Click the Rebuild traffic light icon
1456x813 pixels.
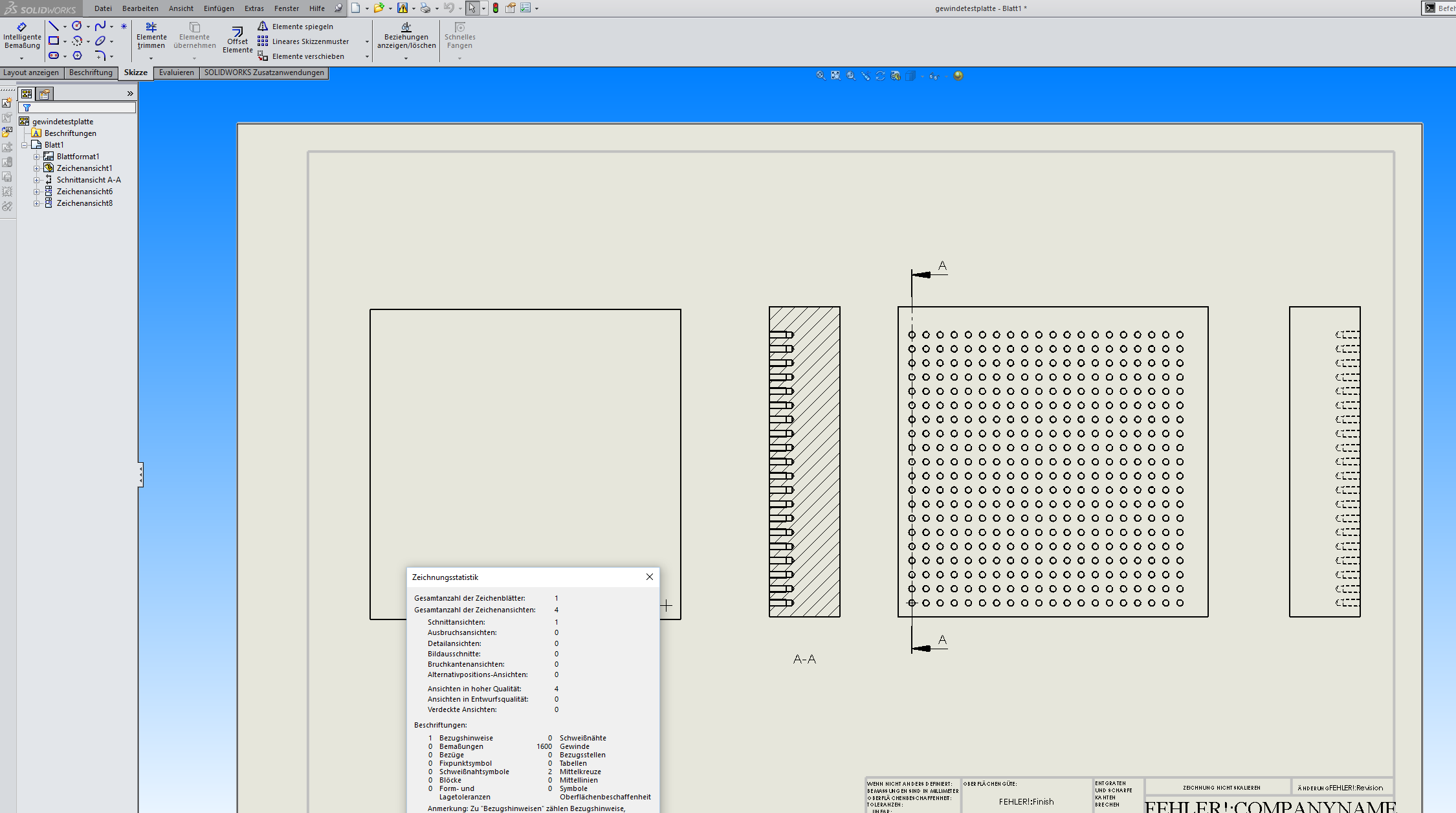[496, 8]
